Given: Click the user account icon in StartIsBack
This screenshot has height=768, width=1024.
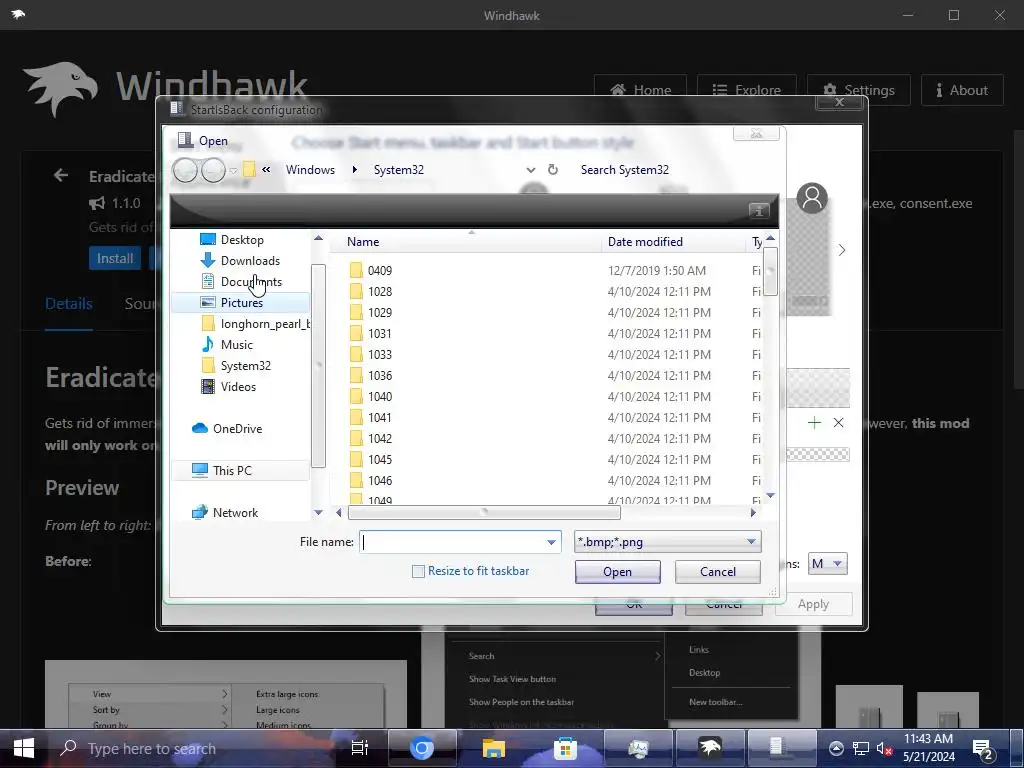Looking at the screenshot, I should (812, 198).
